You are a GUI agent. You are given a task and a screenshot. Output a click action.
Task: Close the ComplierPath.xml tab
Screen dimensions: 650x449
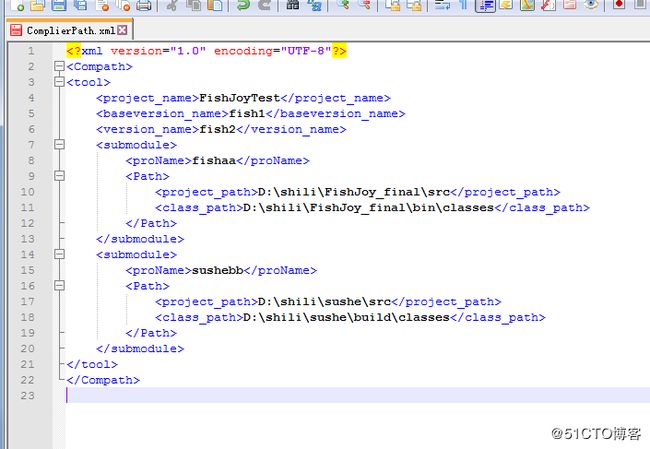click(x=122, y=30)
